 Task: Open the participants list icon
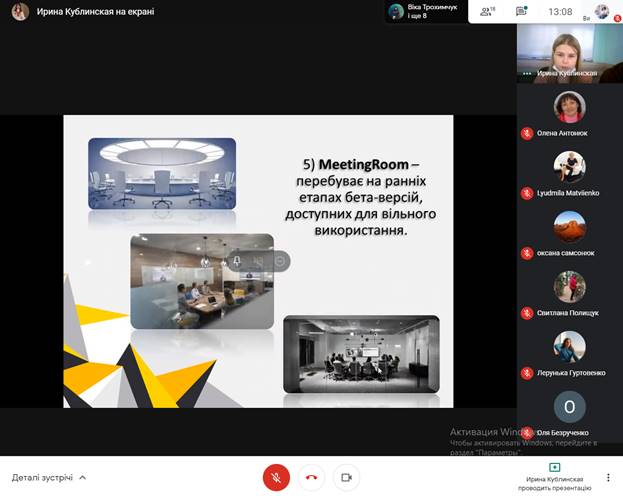(x=487, y=12)
